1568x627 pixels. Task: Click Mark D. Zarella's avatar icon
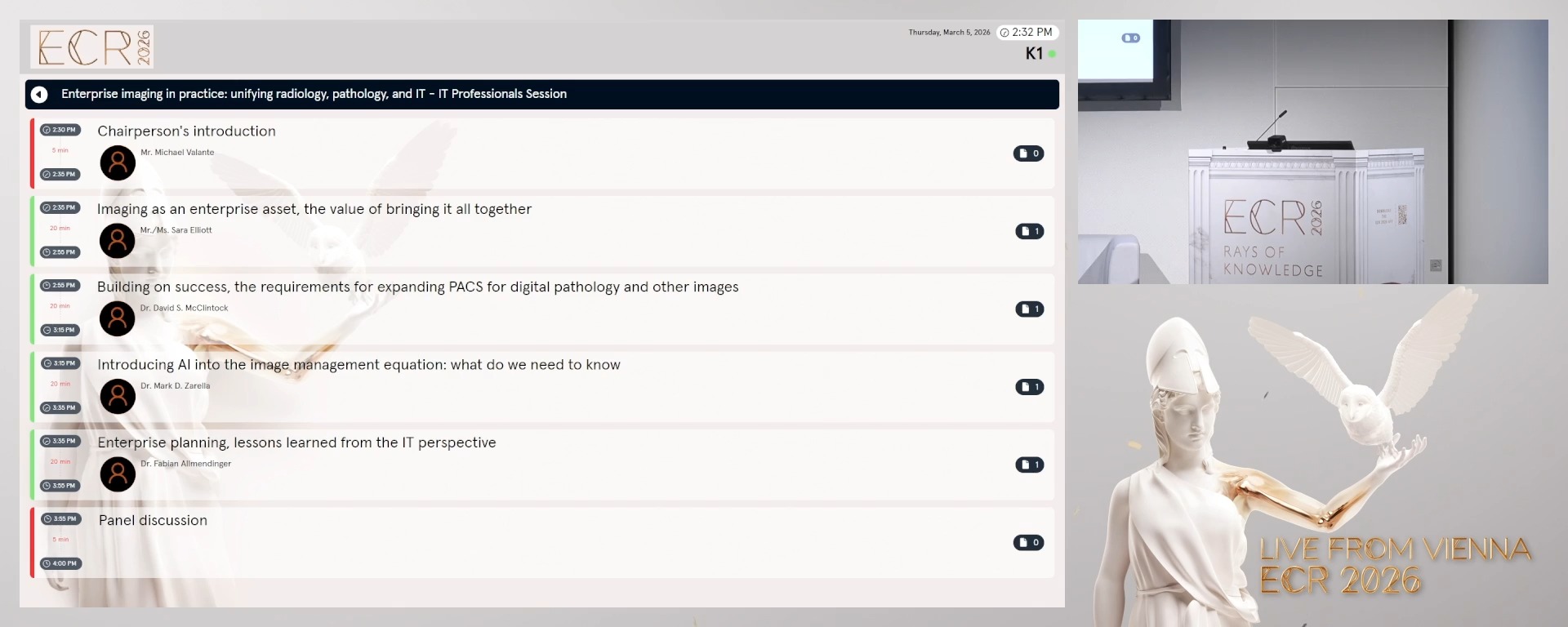tap(118, 396)
